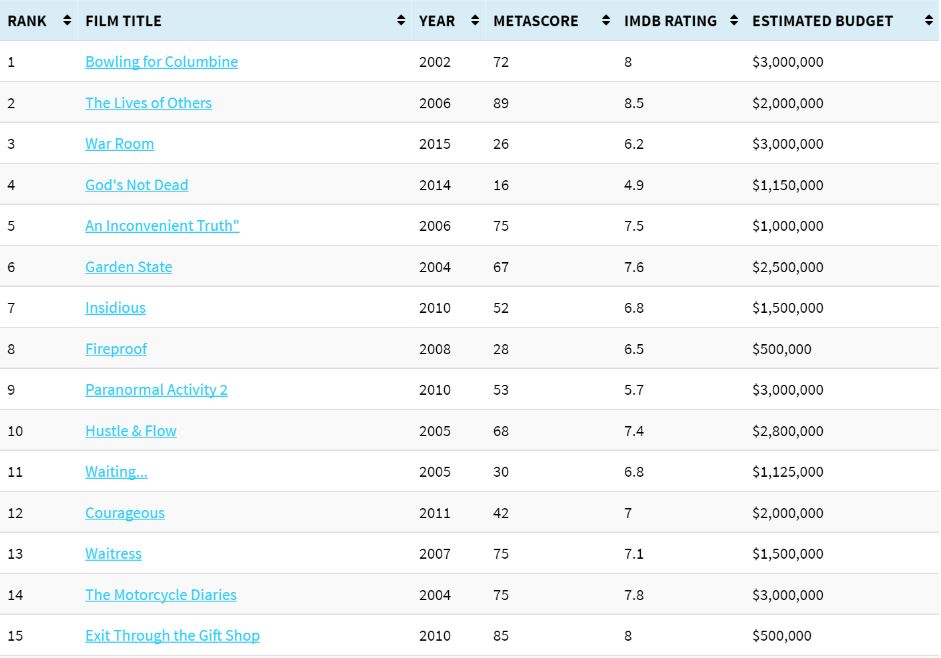Click the Estimated Budget sort arrows icon

(930, 21)
